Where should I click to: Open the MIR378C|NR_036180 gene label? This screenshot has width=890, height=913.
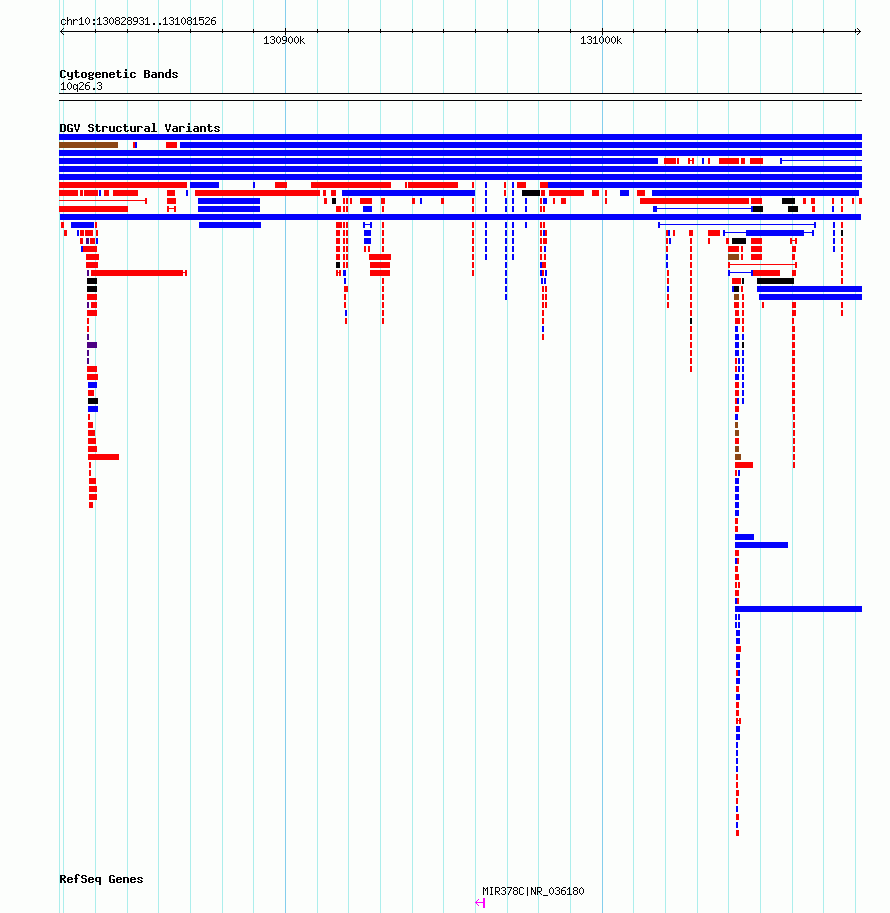click(x=533, y=891)
